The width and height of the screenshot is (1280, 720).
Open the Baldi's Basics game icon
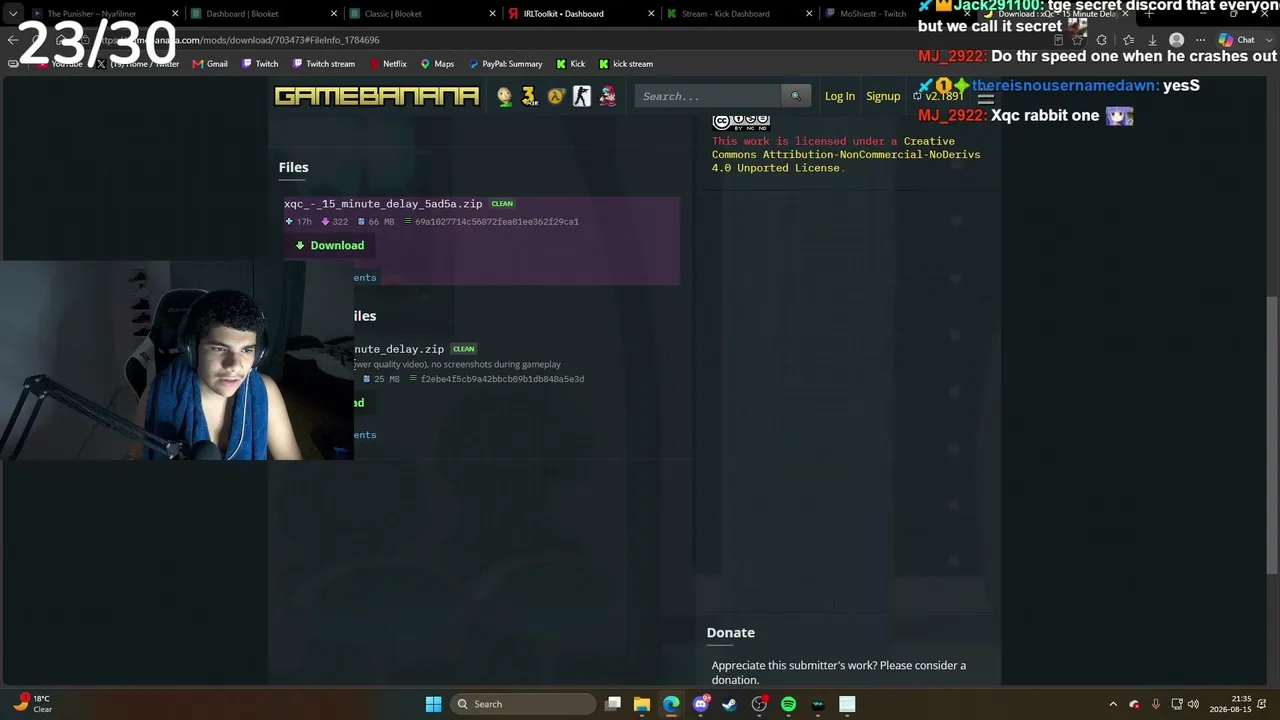click(504, 96)
